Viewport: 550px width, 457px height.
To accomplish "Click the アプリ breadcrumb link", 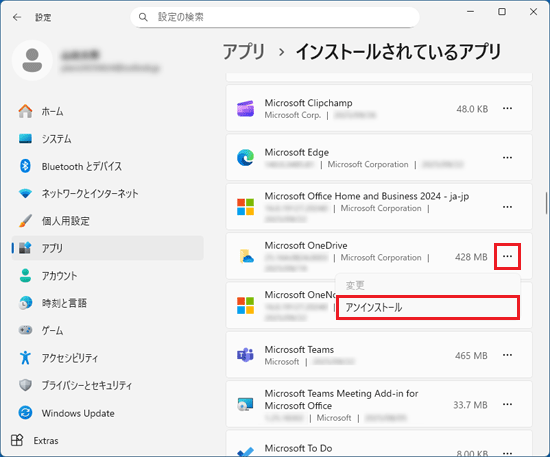I will click(244, 52).
